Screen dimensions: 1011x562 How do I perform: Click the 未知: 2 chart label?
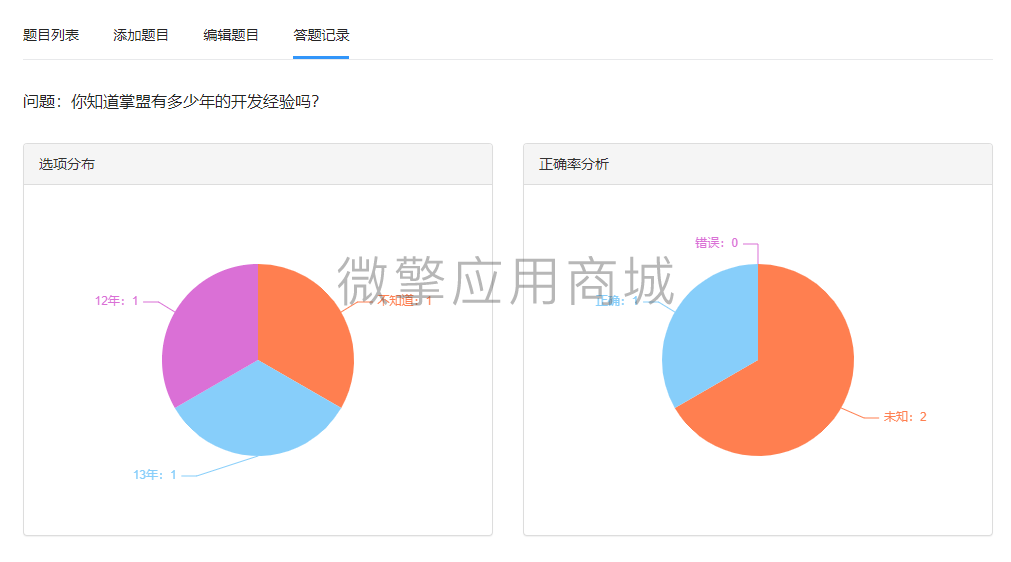tap(905, 417)
